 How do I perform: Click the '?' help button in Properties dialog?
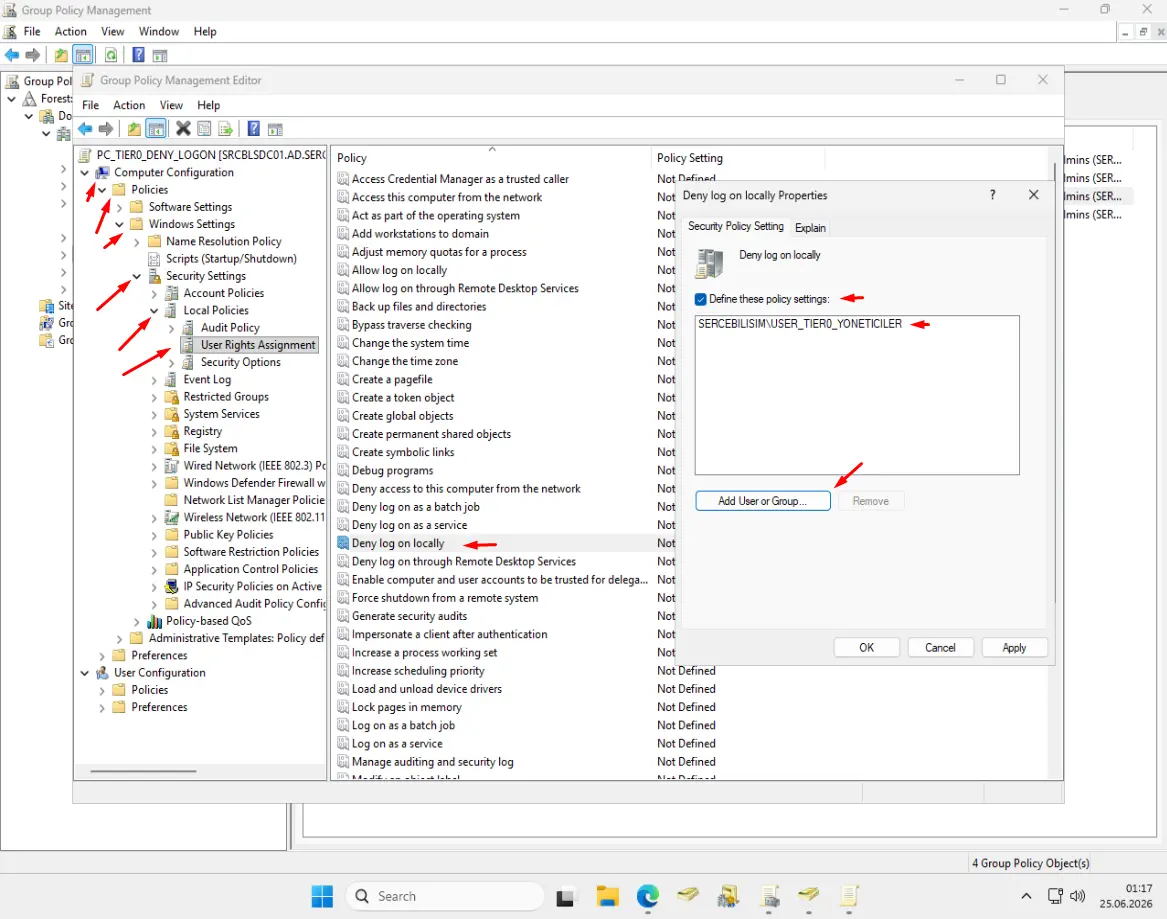(x=992, y=195)
